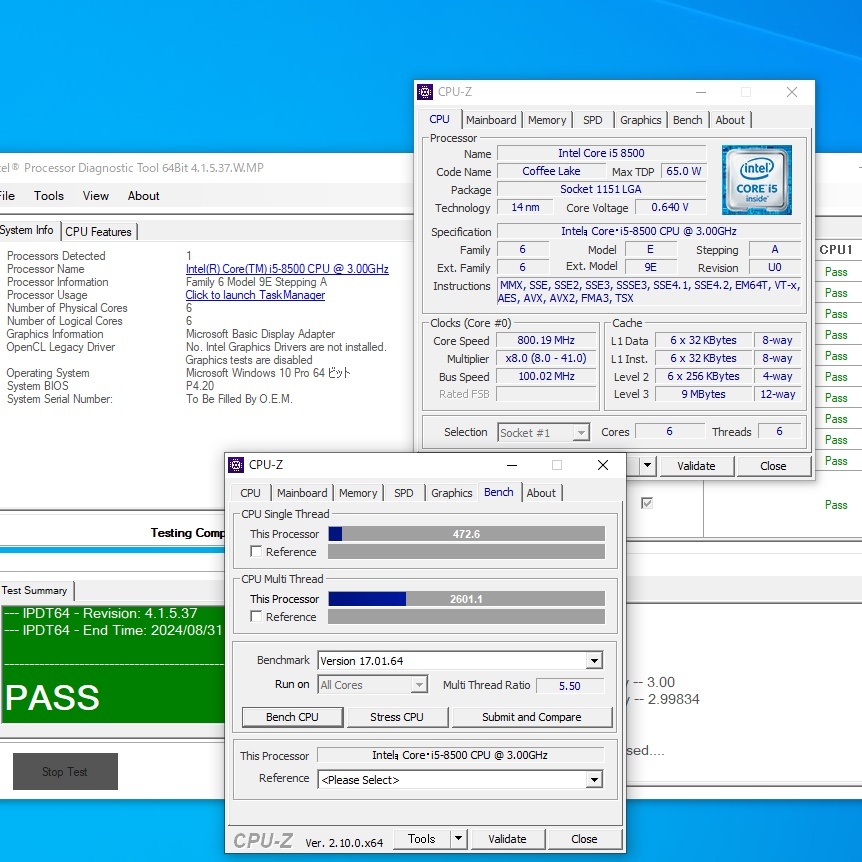Open the Tools menu in Processor Diagnostic Tool
Screen dimensions: 862x862
click(48, 196)
